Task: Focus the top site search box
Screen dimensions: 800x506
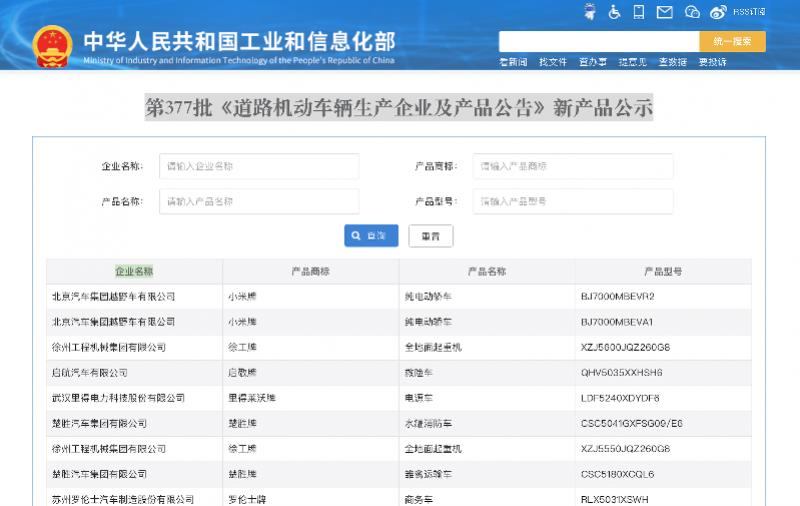Action: (599, 41)
